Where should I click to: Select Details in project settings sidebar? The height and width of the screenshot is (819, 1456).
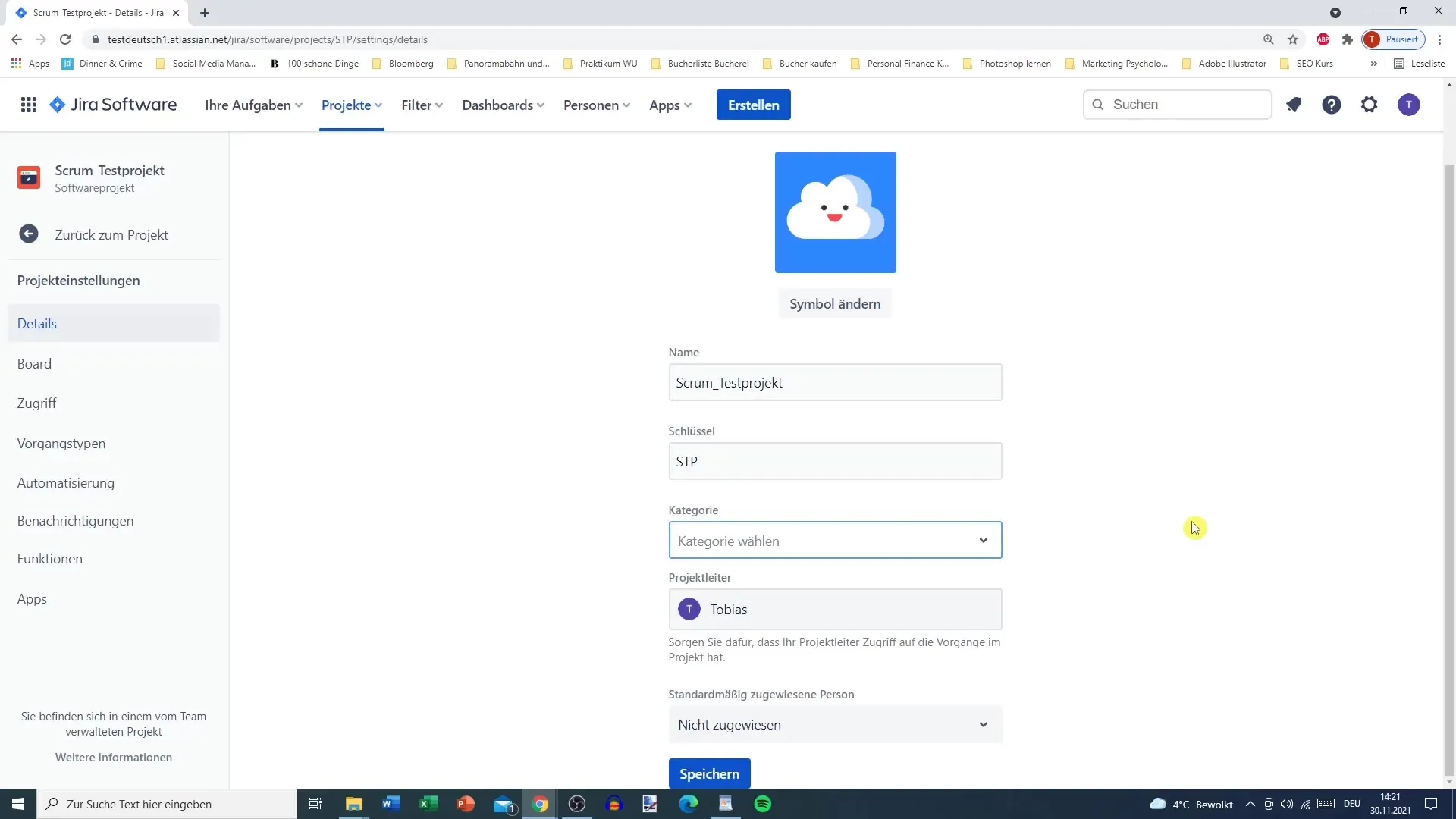pos(114,323)
